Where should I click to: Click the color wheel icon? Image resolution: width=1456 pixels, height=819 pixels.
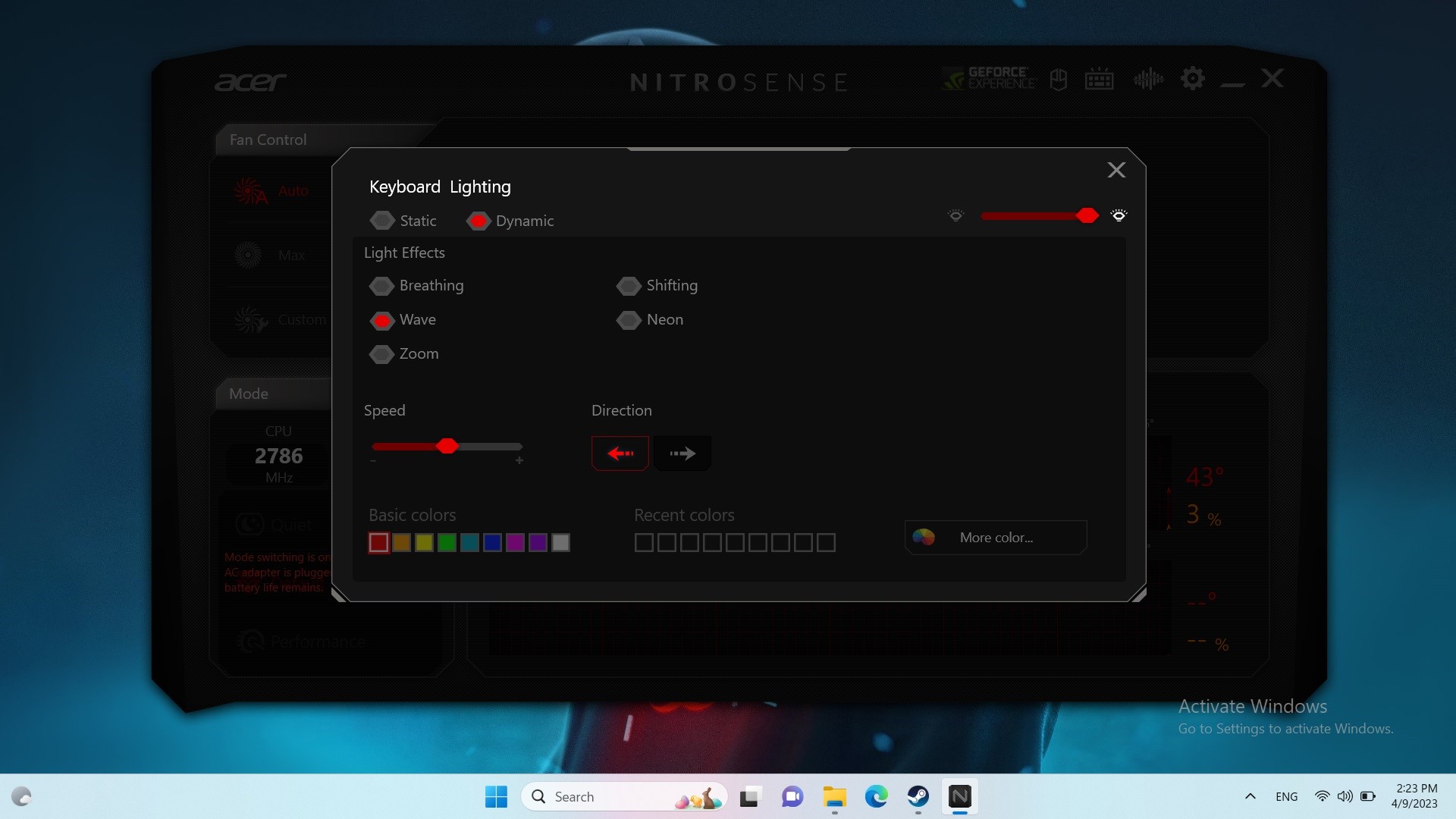click(924, 538)
